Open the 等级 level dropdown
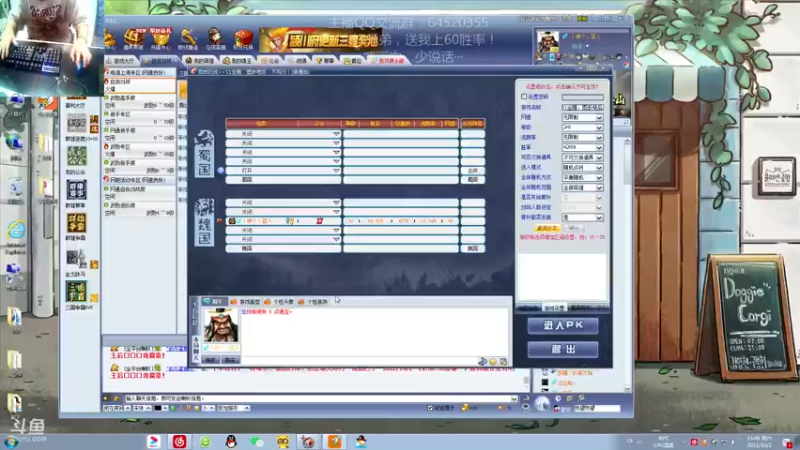The image size is (800, 450). coord(582,128)
